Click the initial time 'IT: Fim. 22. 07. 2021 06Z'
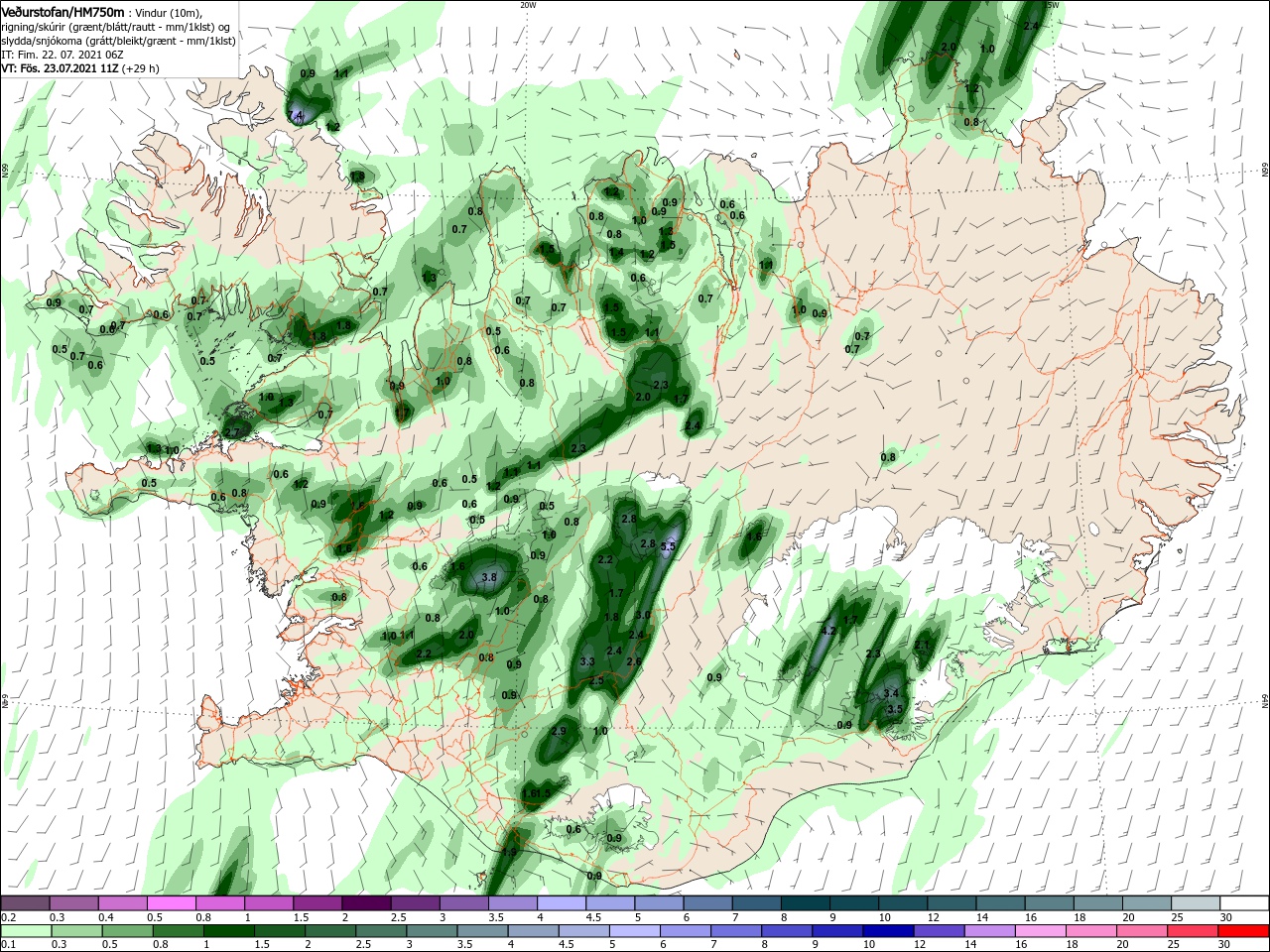The image size is (1270, 952). 62,55
